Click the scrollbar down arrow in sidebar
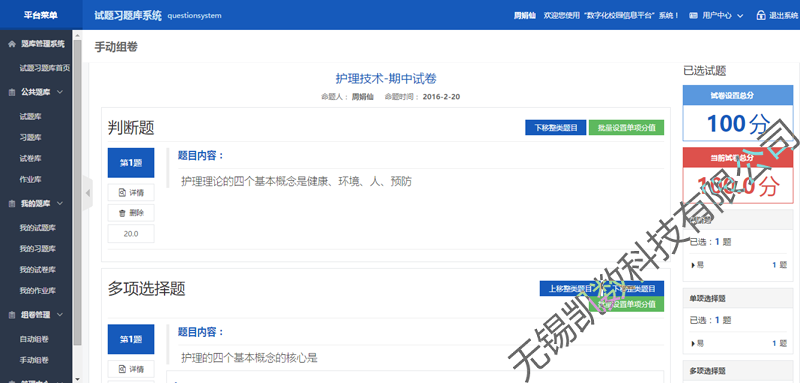 (77, 379)
